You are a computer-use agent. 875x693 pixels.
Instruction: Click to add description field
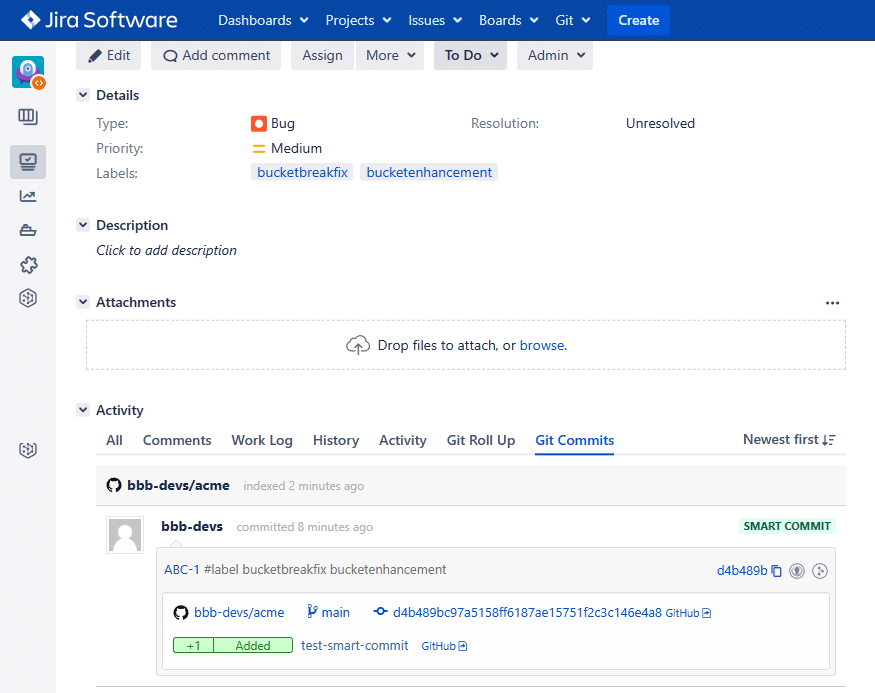coord(166,251)
